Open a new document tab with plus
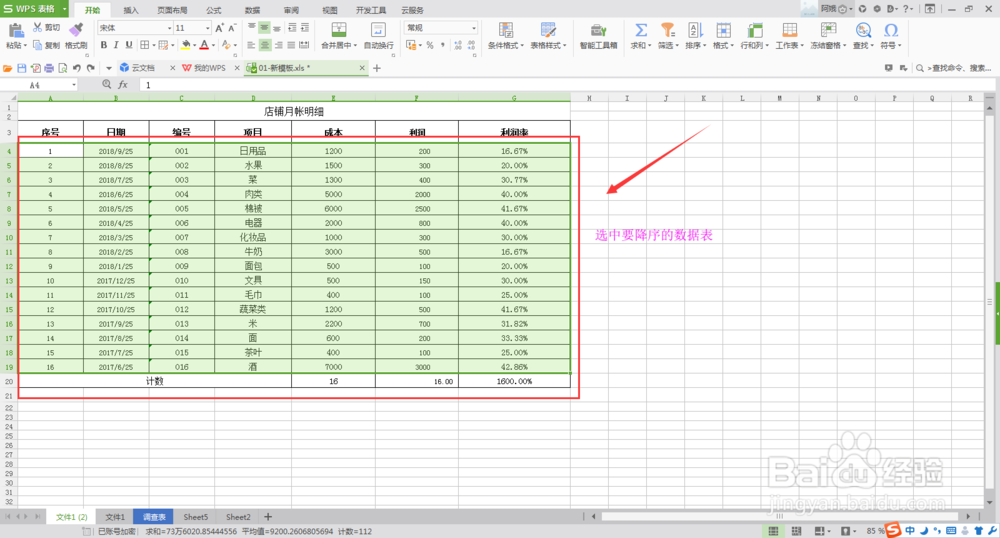Viewport: 1000px width, 538px height. [x=377, y=68]
